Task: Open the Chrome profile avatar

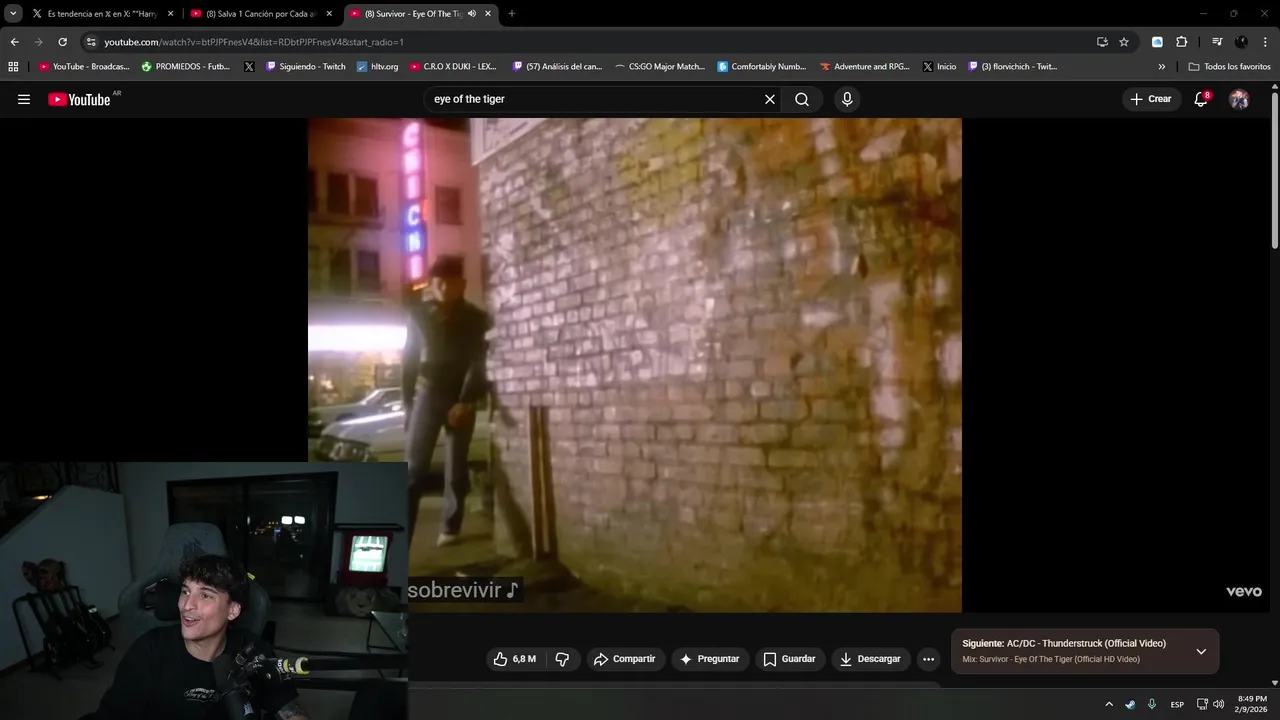Action: tap(1241, 42)
